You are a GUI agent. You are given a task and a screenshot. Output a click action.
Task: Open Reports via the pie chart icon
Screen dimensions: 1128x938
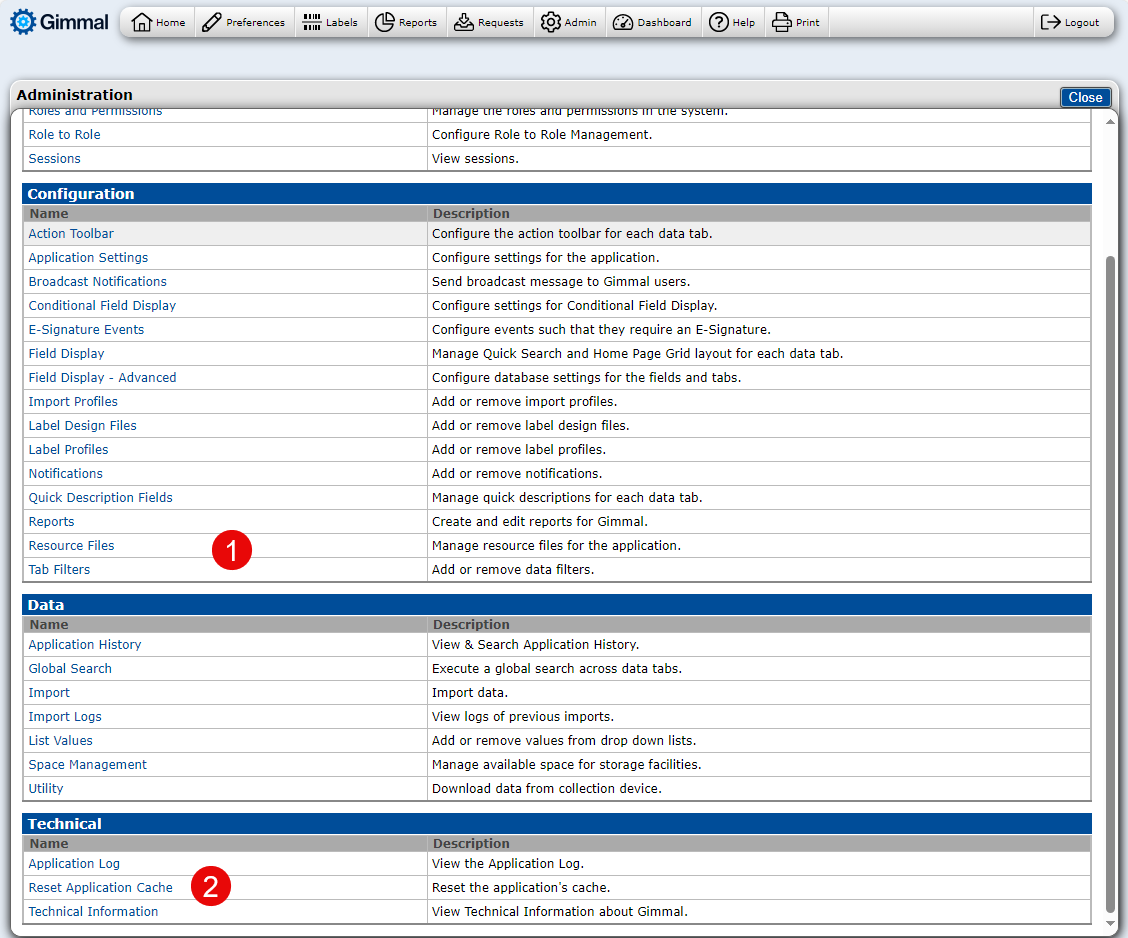(x=384, y=22)
